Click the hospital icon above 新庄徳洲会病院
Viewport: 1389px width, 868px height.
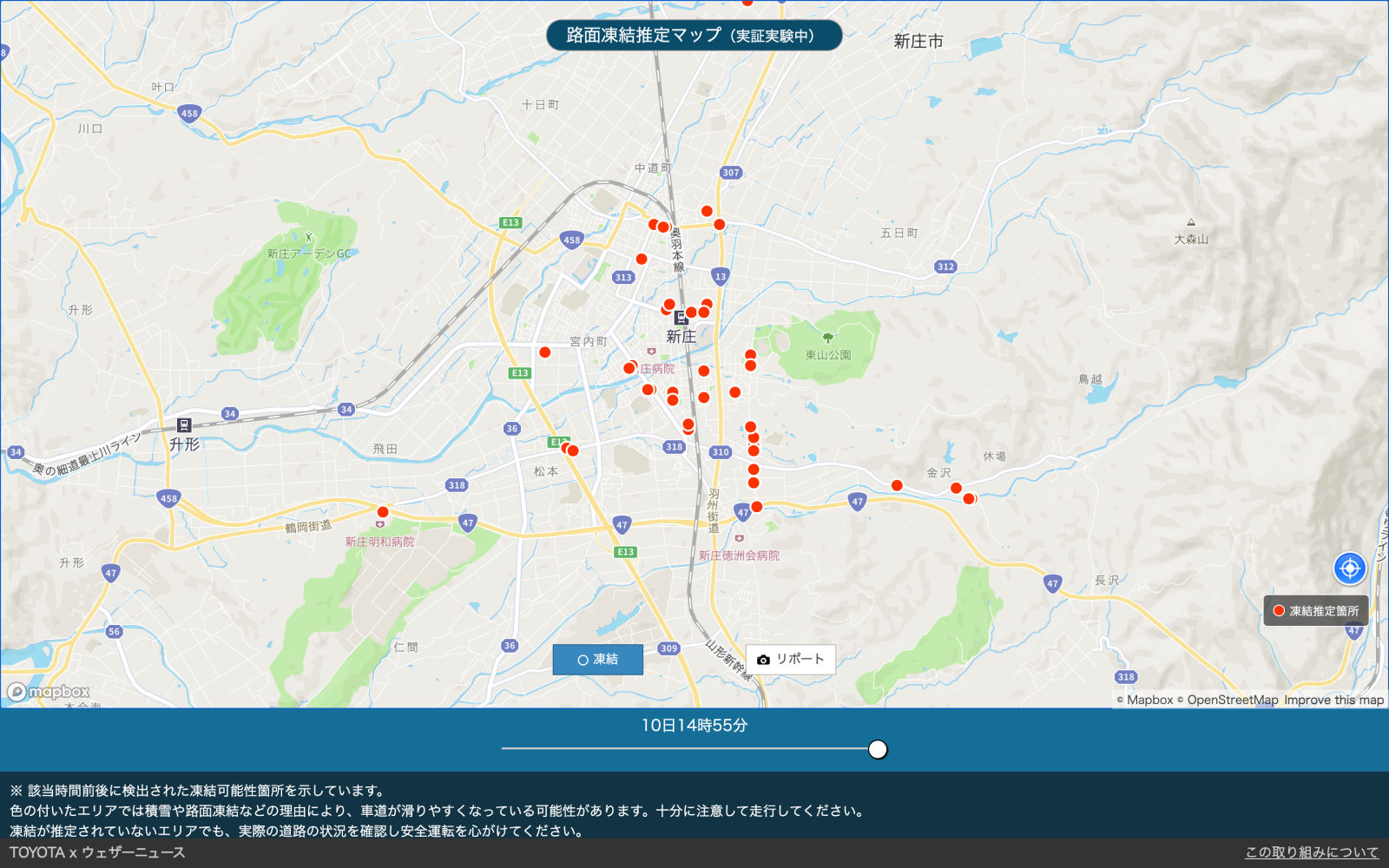(739, 539)
